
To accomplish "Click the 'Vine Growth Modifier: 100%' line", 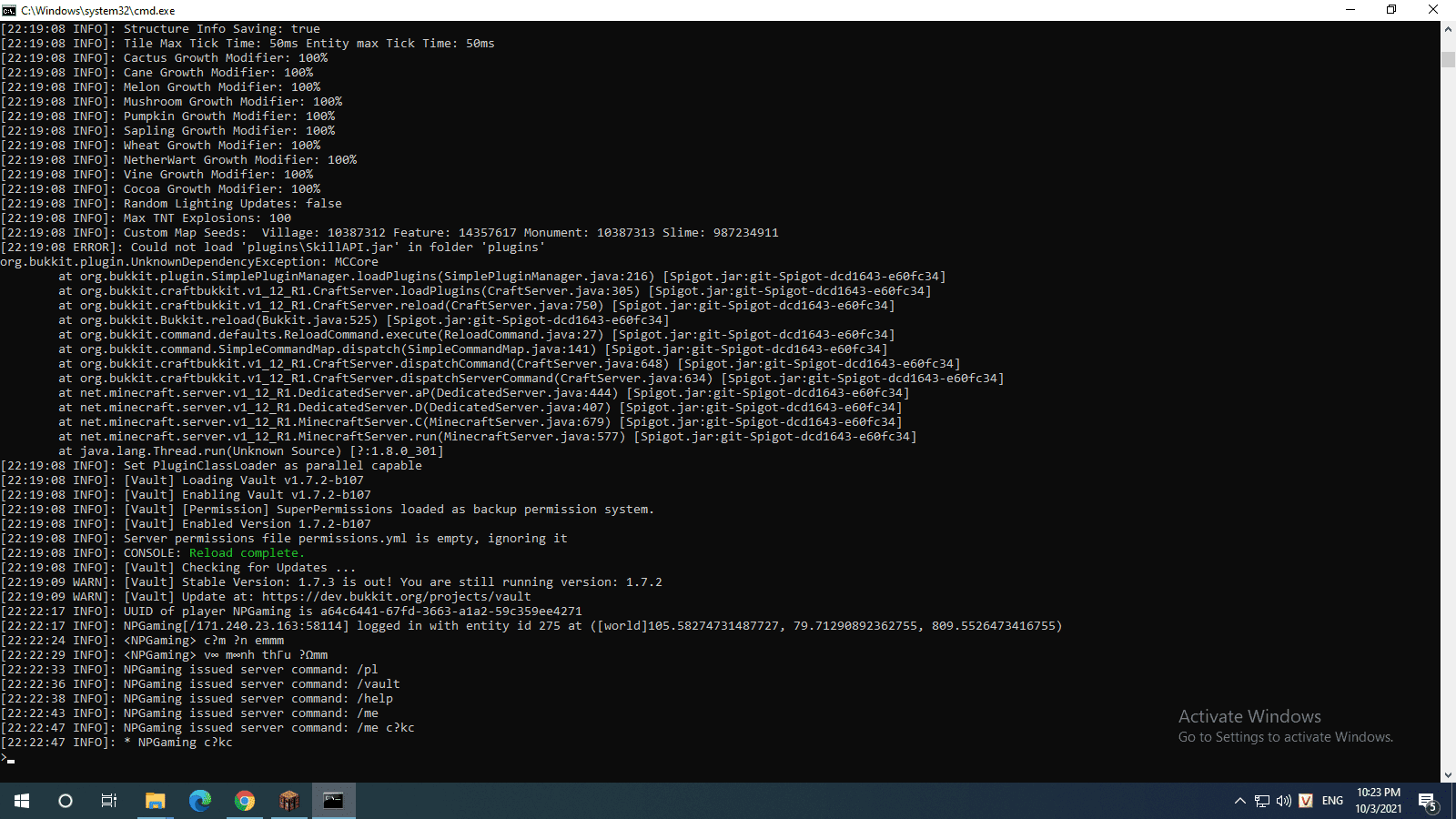I will click(x=157, y=175).
